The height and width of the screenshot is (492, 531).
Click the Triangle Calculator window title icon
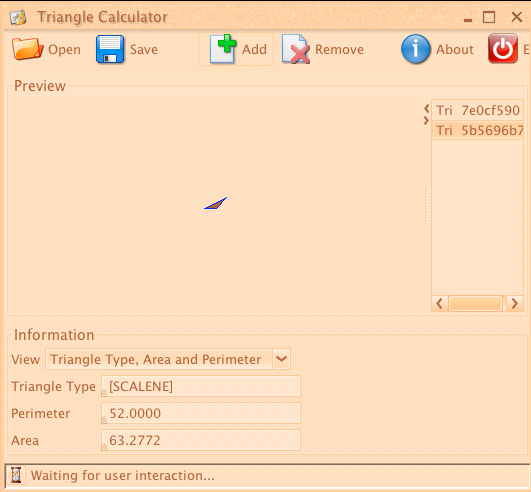point(18,17)
